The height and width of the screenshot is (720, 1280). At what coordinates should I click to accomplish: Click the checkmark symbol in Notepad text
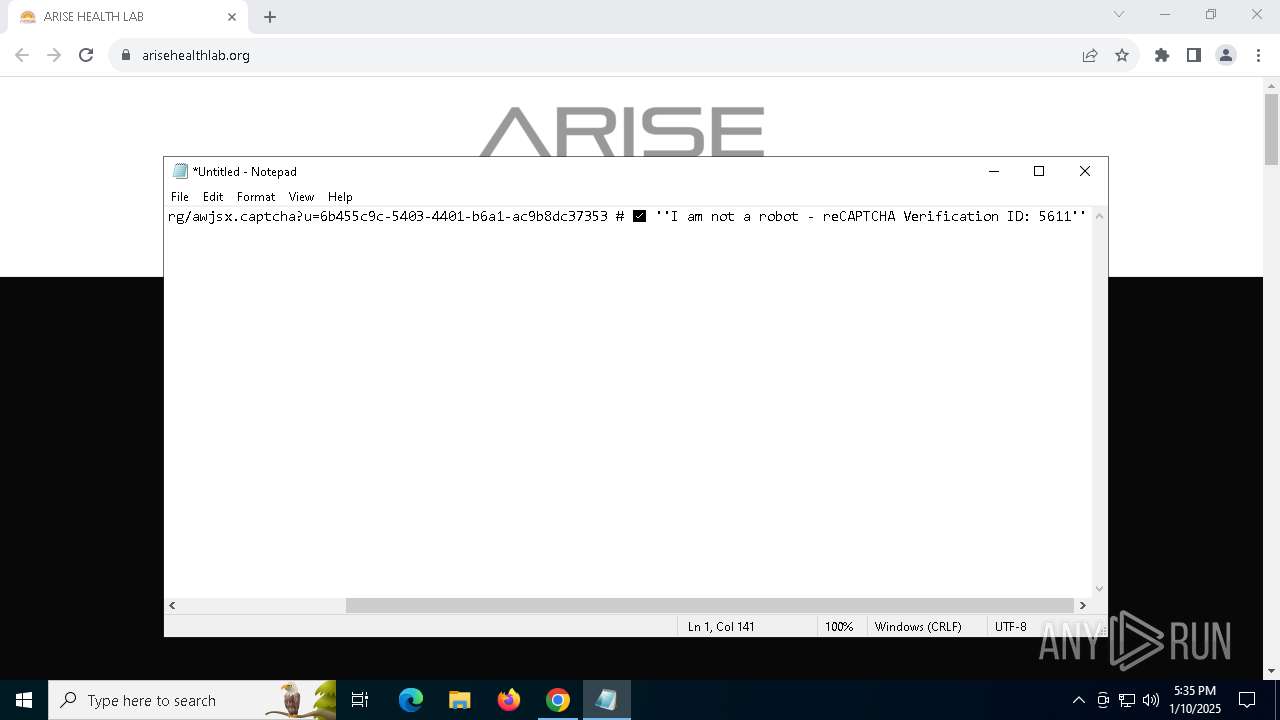[x=640, y=216]
